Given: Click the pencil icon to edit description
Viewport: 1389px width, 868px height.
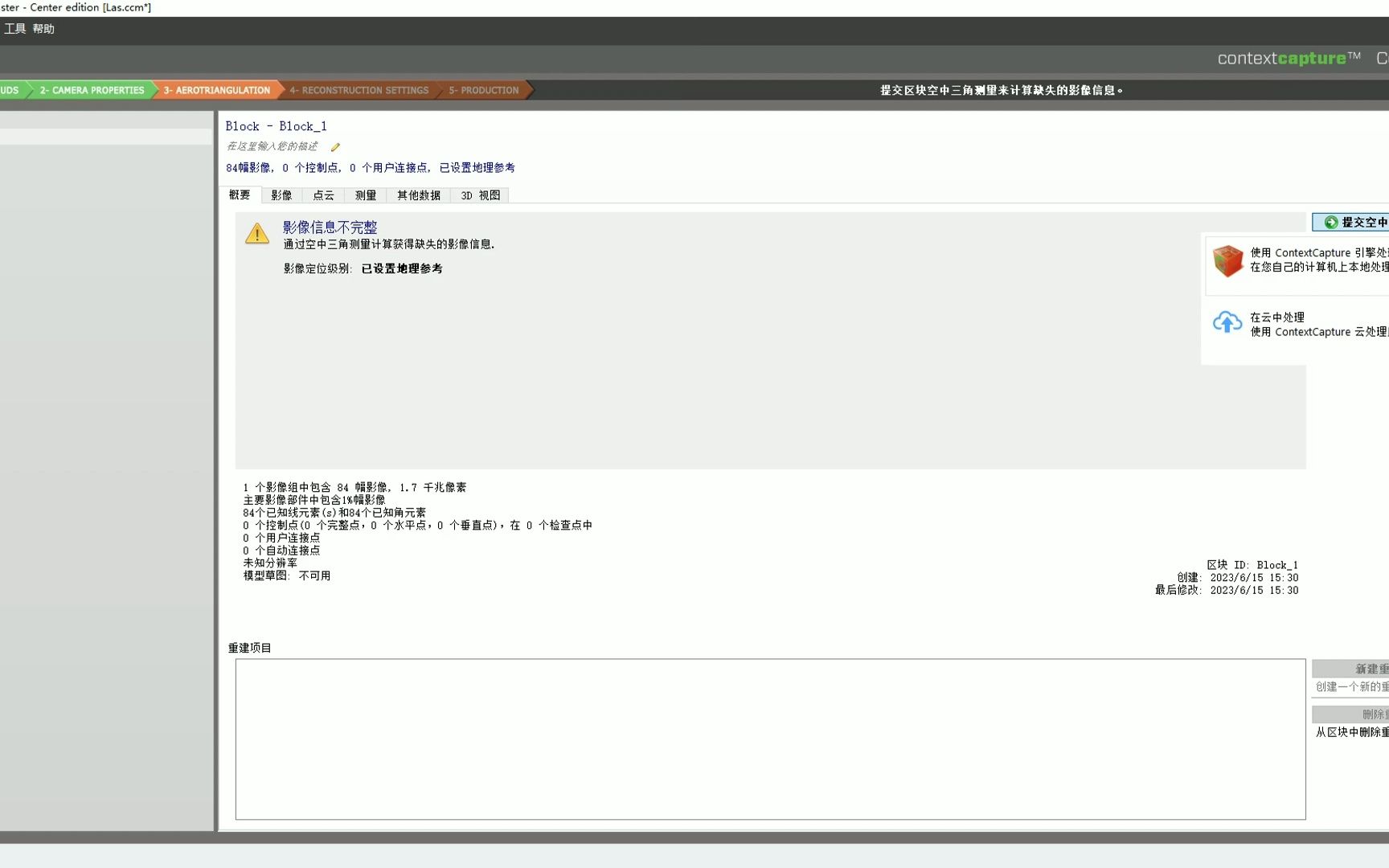Looking at the screenshot, I should (x=335, y=147).
